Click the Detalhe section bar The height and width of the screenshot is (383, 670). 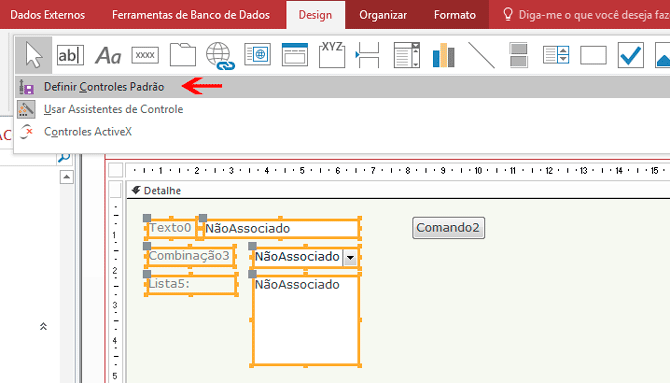click(x=398, y=191)
